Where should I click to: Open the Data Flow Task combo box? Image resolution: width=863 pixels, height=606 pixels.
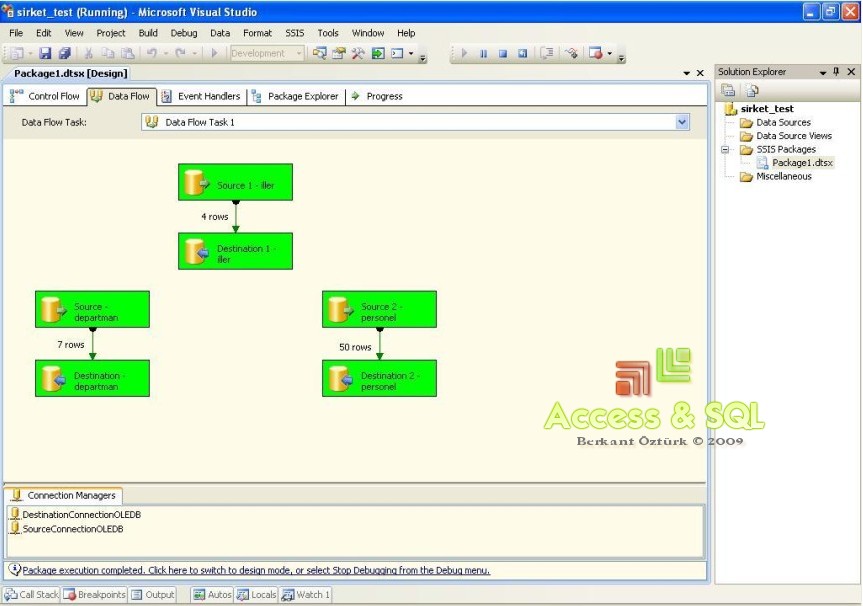[682, 121]
